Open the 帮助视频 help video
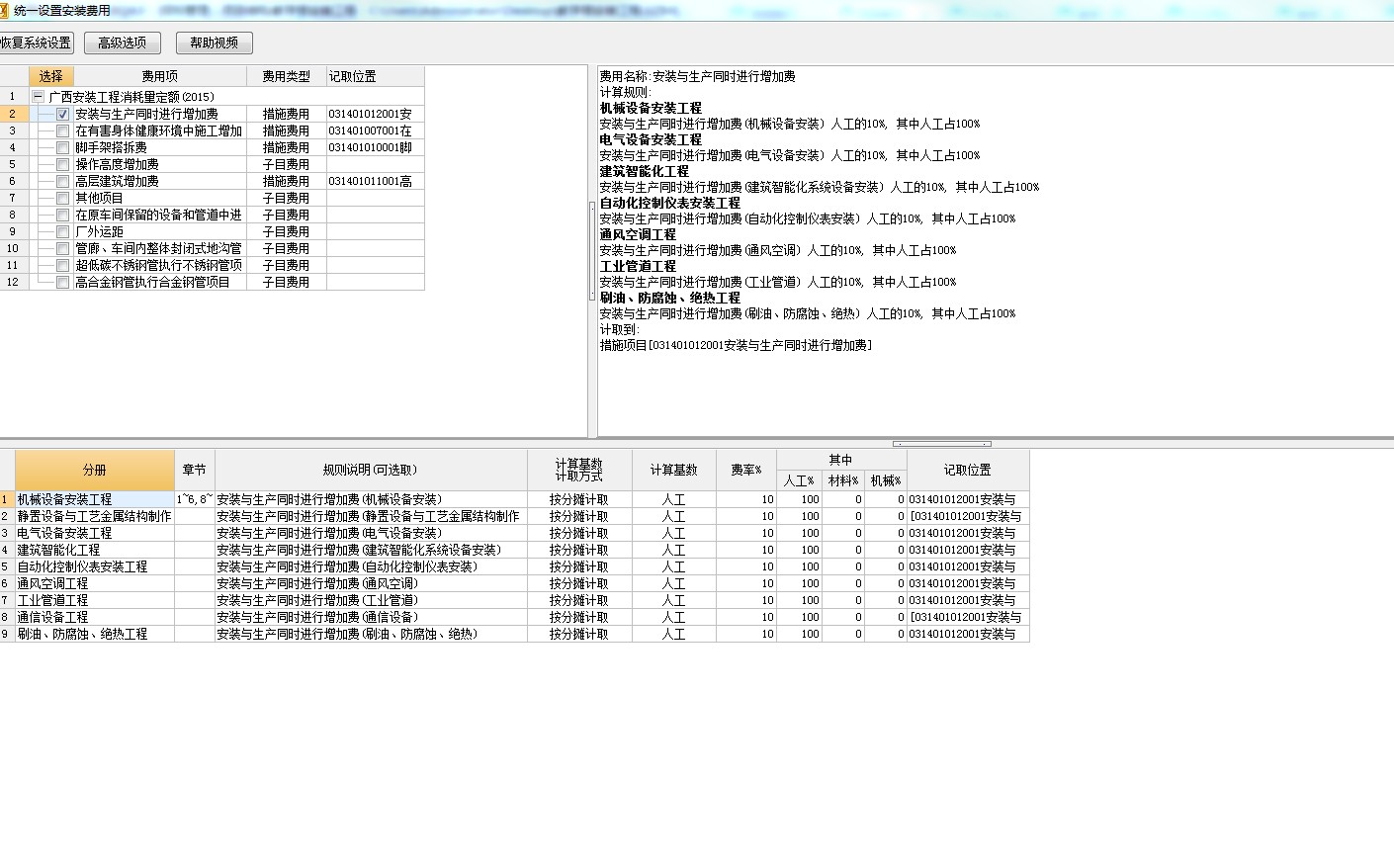This screenshot has height=868, width=1394. pyautogui.click(x=214, y=43)
